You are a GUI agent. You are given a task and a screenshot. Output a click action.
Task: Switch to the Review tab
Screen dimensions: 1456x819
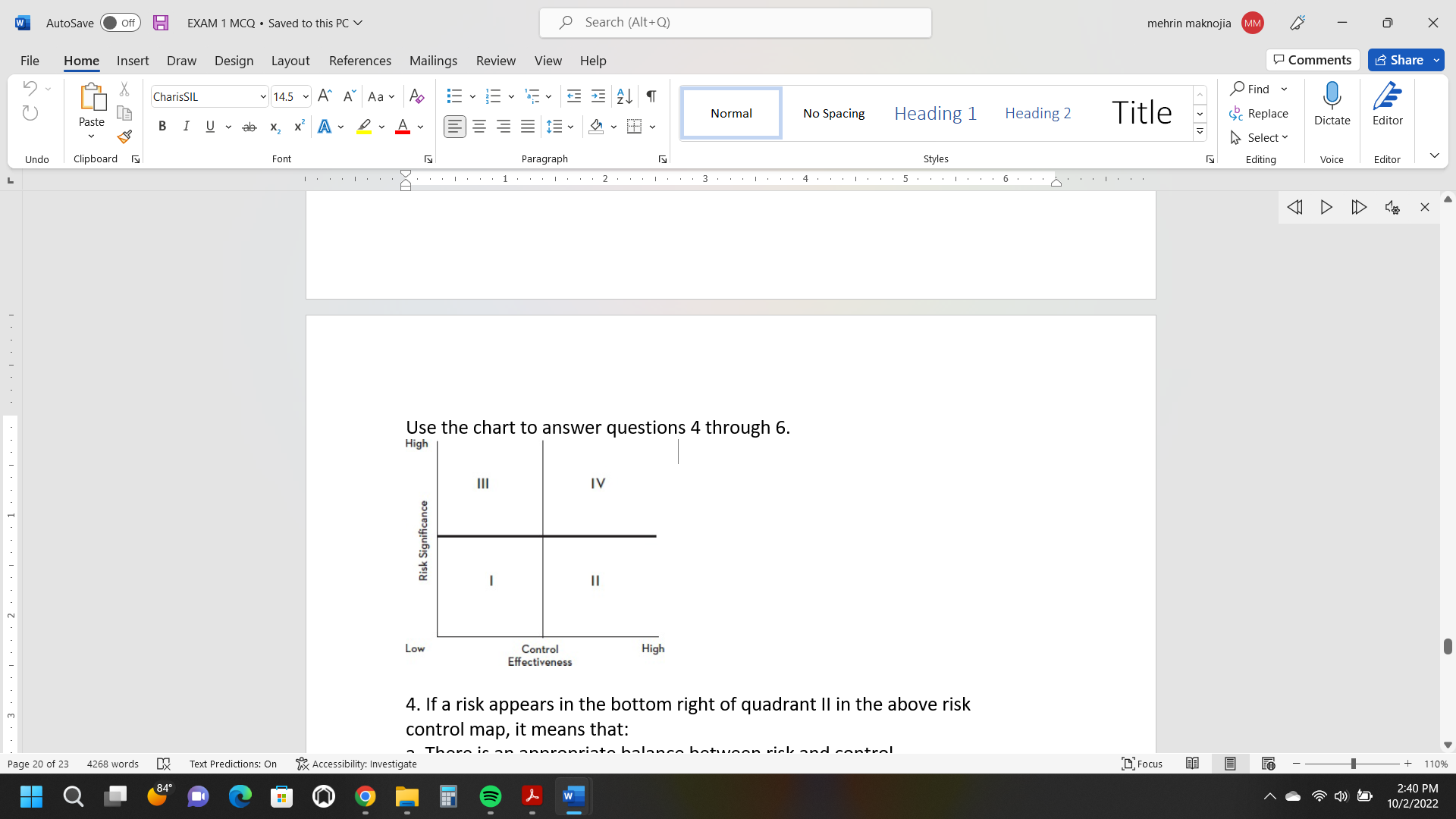coord(495,61)
